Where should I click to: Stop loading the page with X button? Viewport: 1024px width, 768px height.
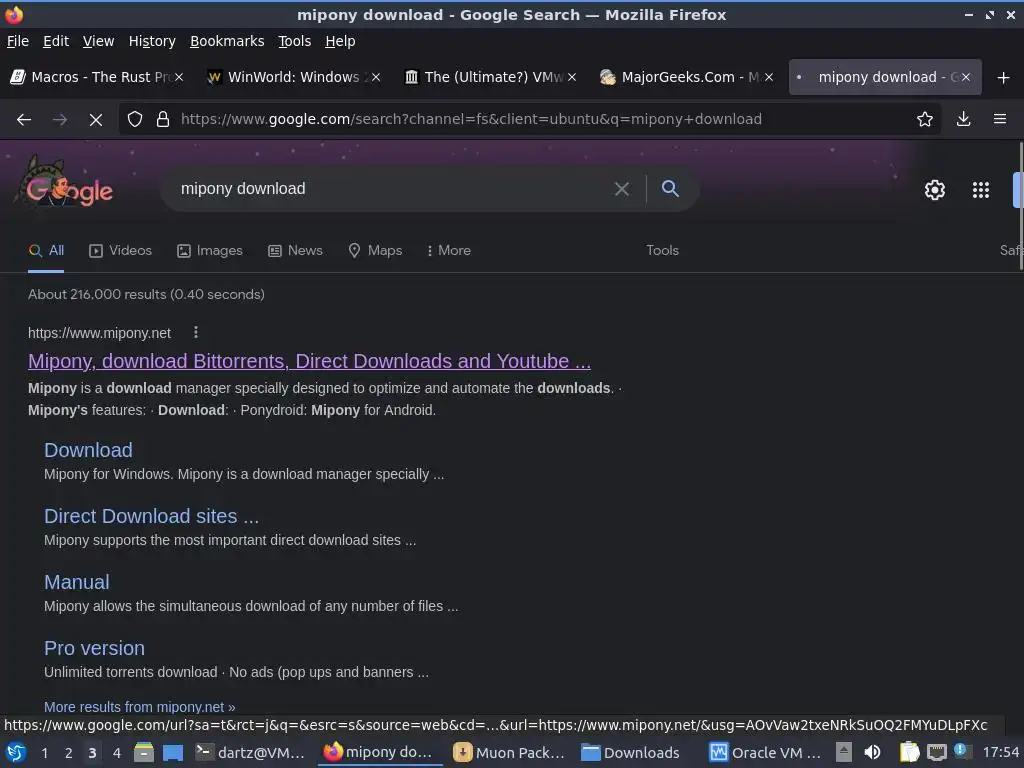tap(95, 119)
